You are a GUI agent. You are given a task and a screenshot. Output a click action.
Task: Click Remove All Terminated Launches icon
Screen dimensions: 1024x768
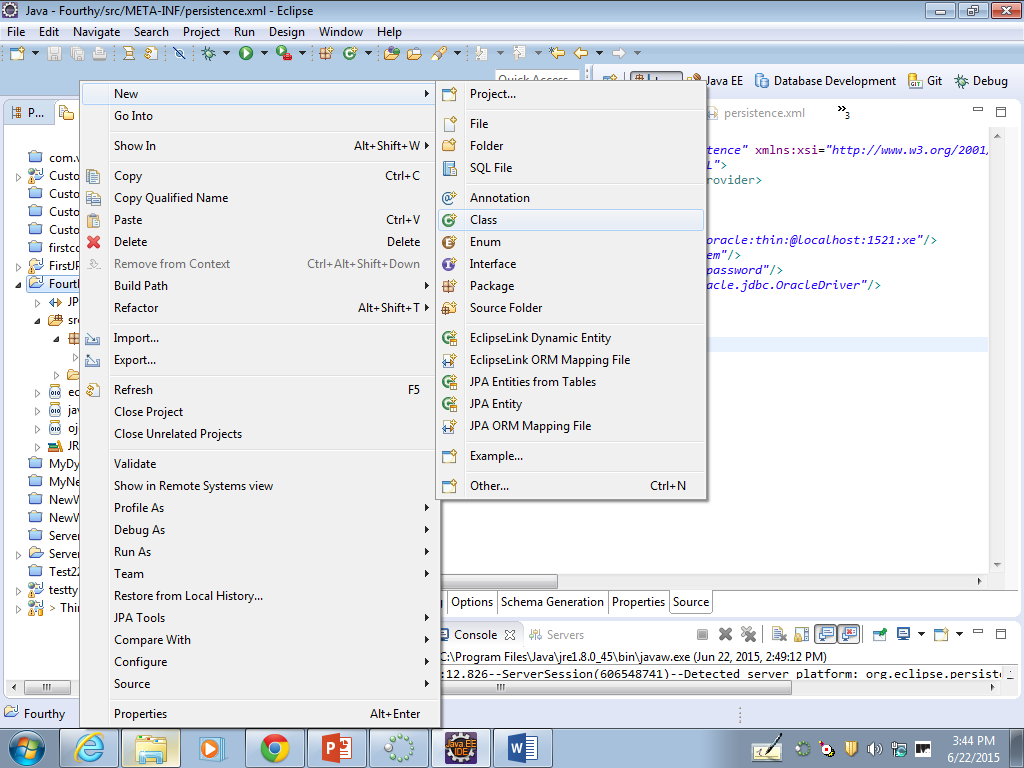tap(747, 634)
